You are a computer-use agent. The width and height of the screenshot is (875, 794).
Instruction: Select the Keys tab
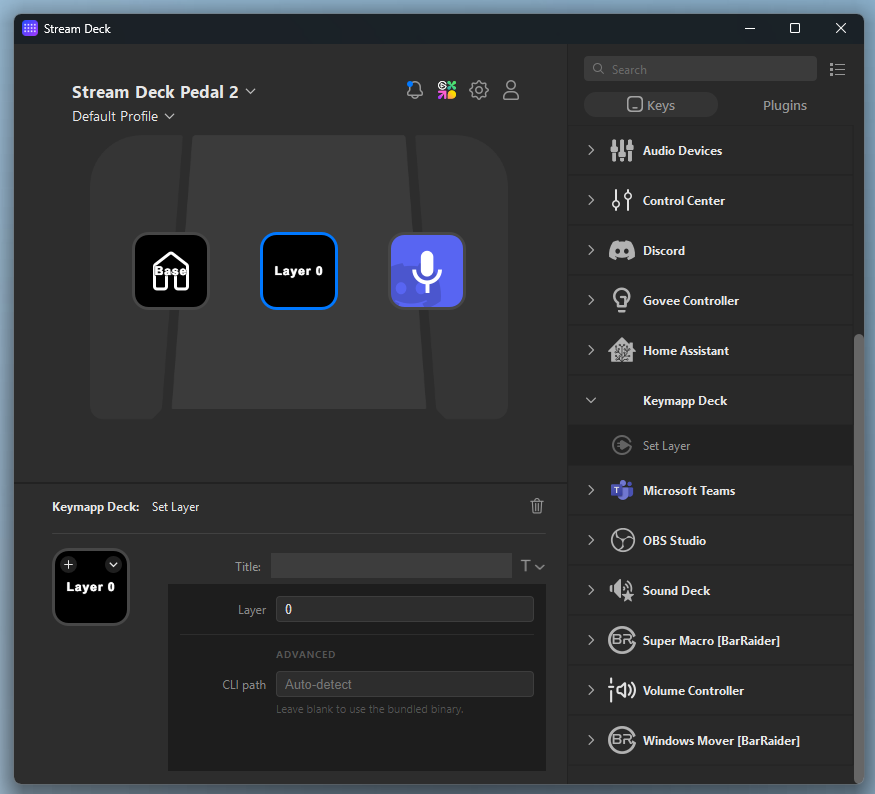pyautogui.click(x=651, y=104)
